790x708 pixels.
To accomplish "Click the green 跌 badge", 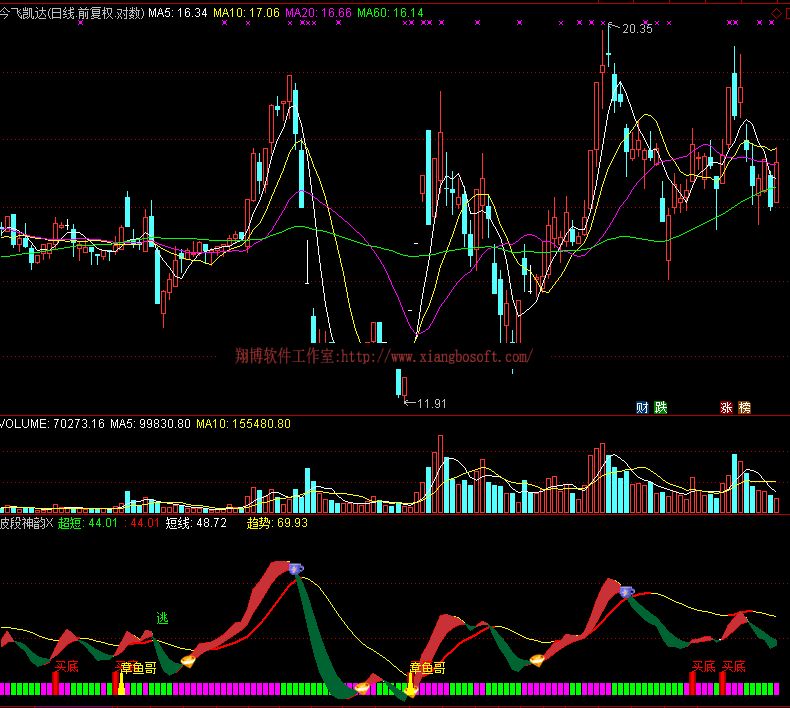I will 661,407.
